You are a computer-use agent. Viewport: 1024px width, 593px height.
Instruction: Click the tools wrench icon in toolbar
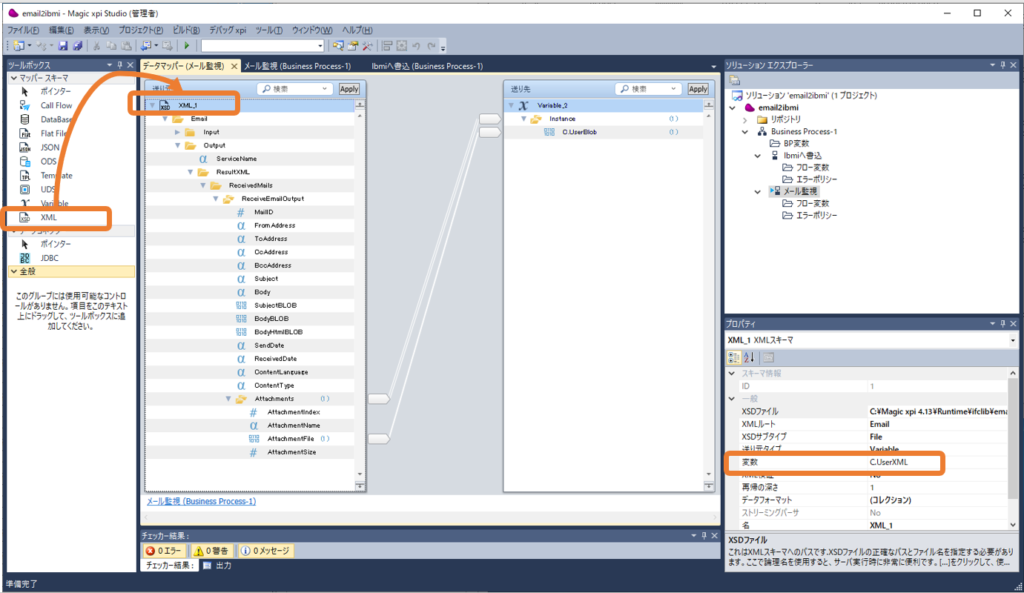click(x=368, y=46)
